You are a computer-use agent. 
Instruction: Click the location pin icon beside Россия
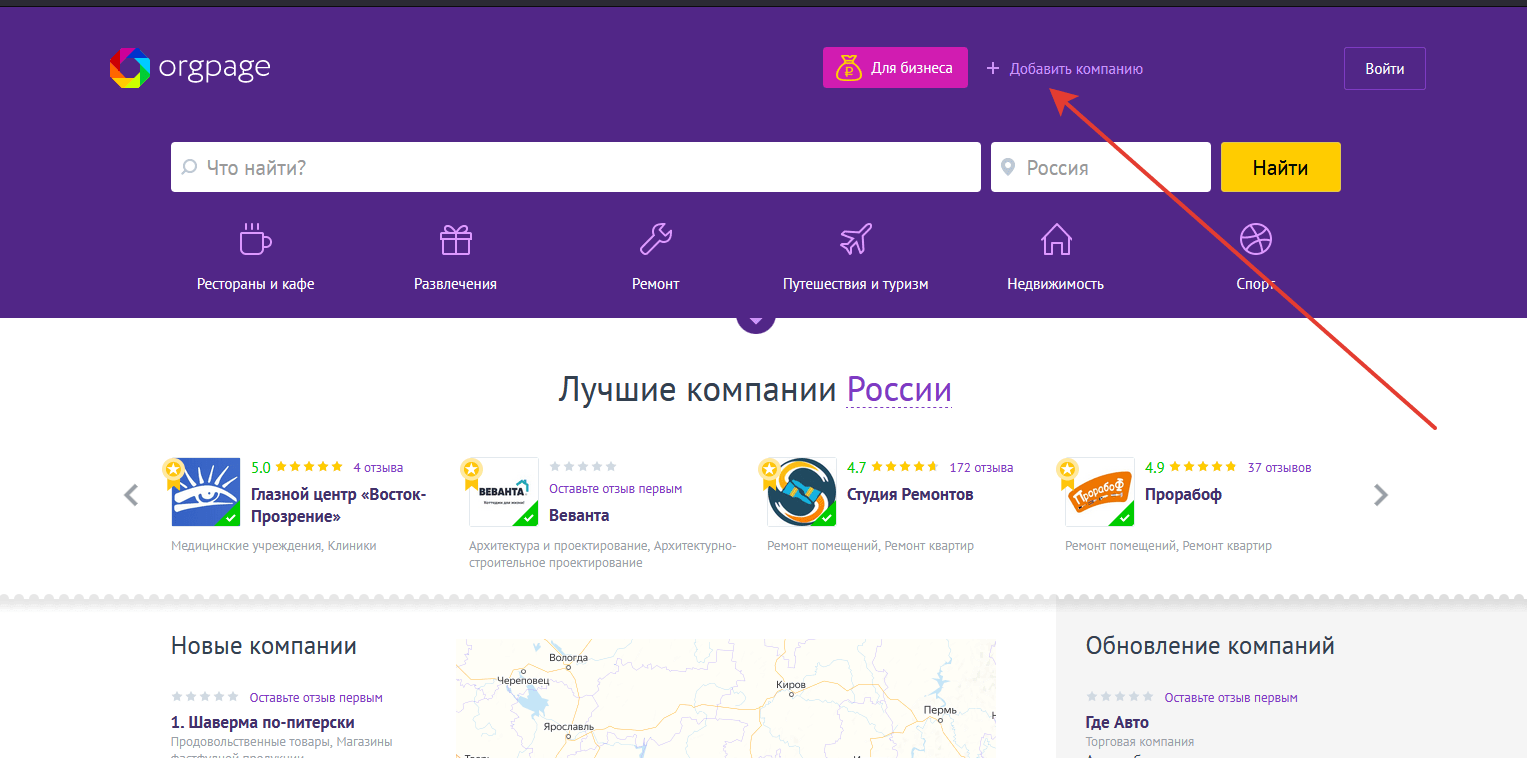point(1008,167)
